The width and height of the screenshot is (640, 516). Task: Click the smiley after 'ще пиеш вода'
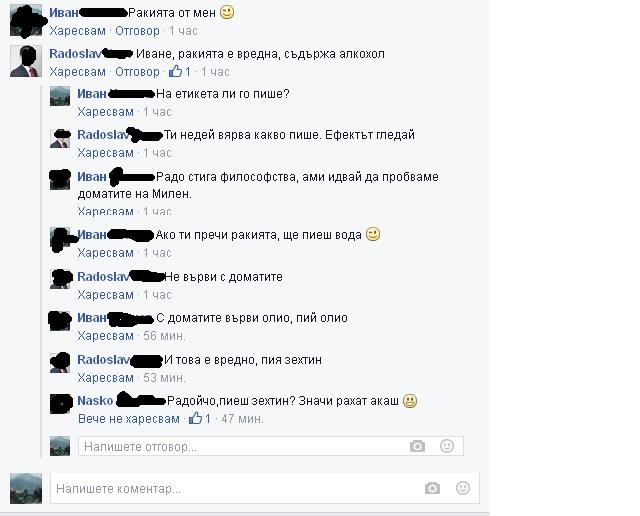pos(373,234)
